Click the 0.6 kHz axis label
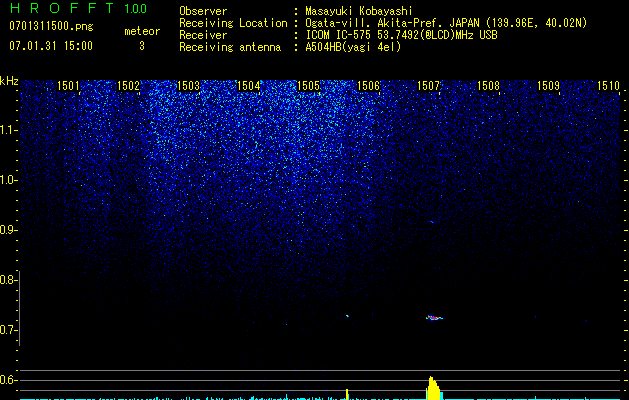Image resolution: width=629 pixels, height=400 pixels. tap(8, 380)
